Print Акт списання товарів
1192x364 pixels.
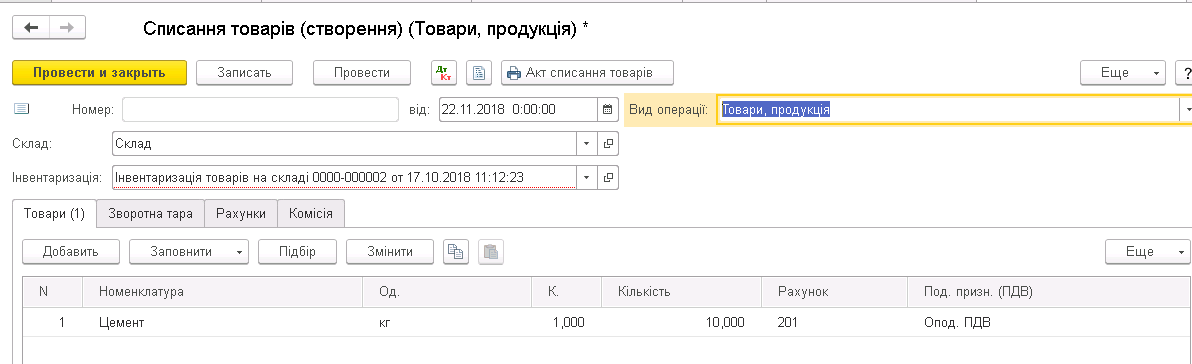(x=588, y=73)
